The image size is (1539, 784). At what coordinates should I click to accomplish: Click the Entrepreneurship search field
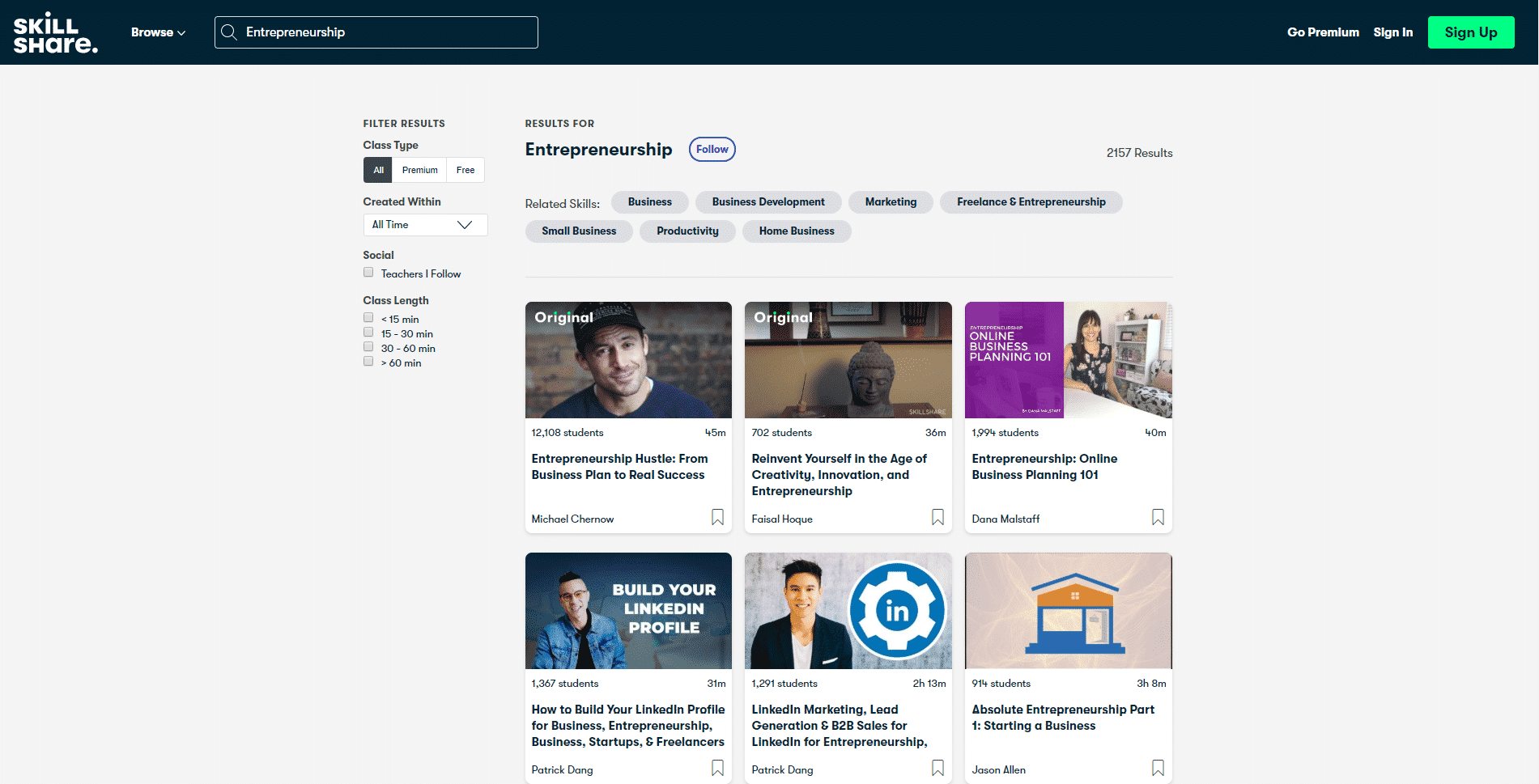[376, 32]
